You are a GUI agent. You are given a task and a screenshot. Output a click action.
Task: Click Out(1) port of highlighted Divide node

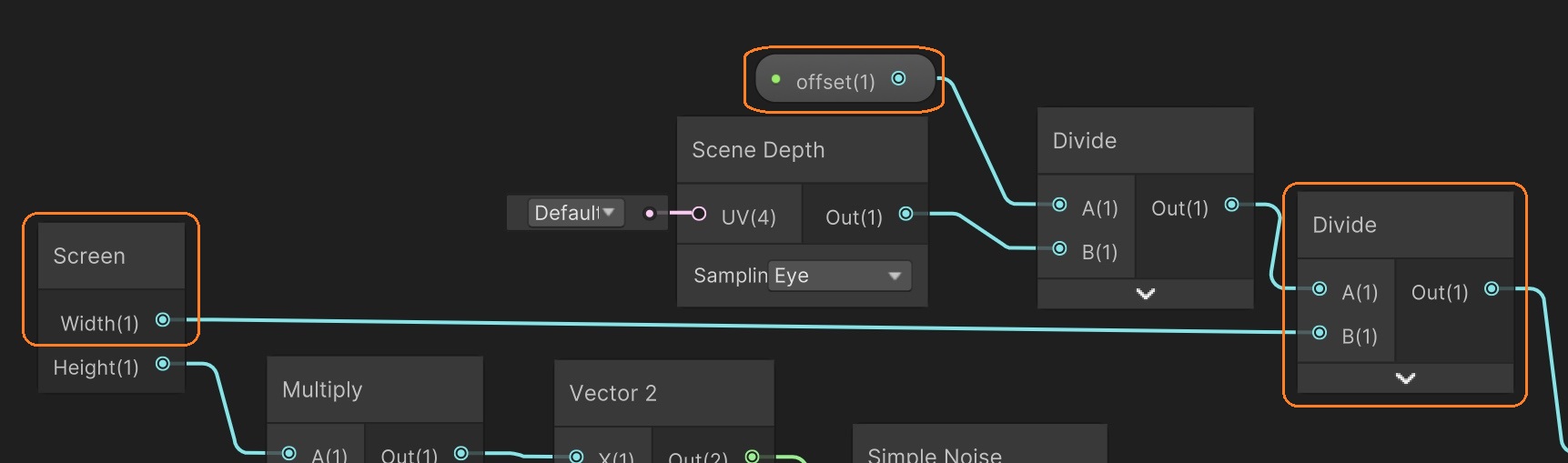(x=1492, y=289)
